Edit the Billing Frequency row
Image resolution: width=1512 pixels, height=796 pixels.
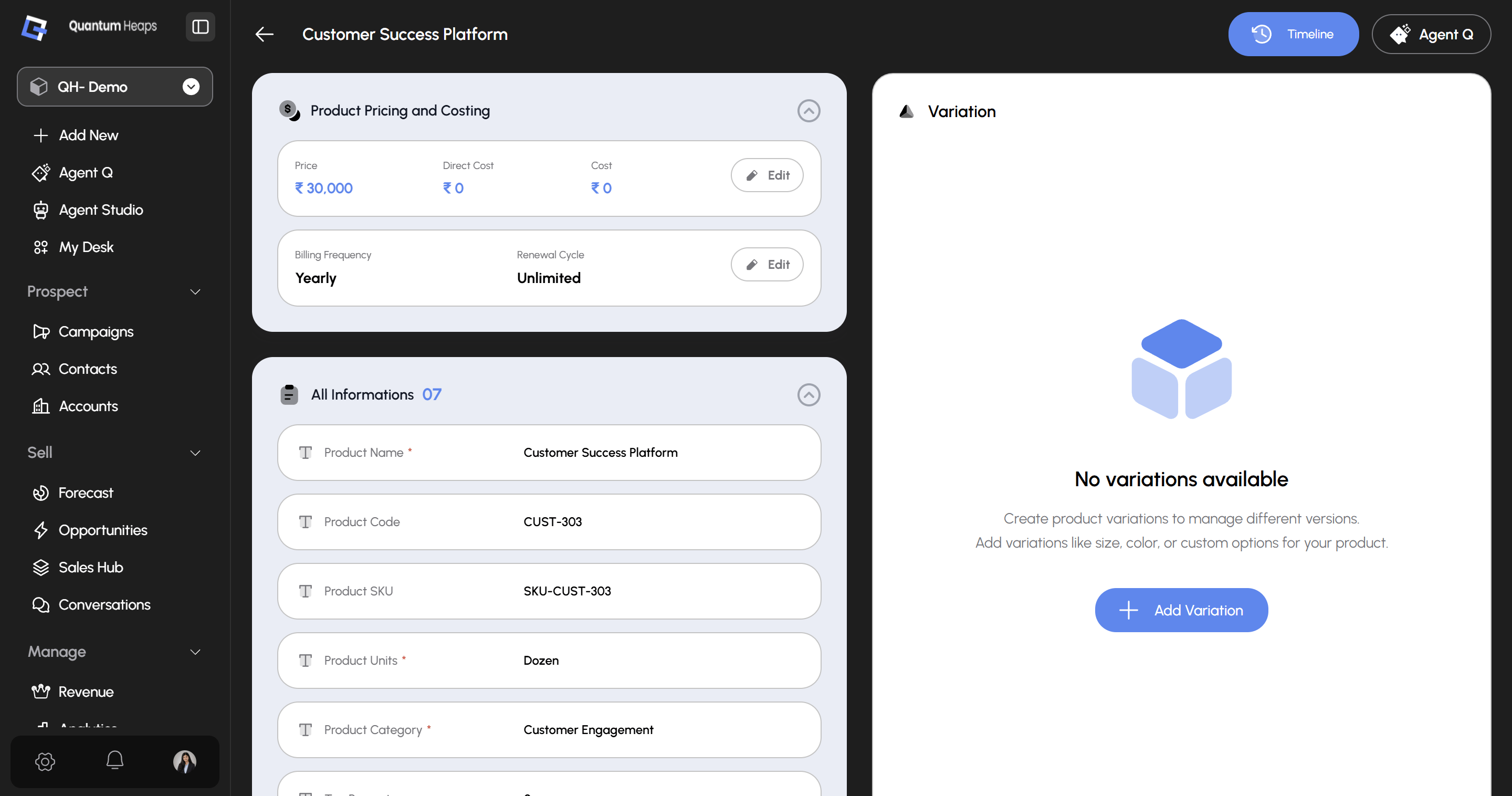pos(767,264)
